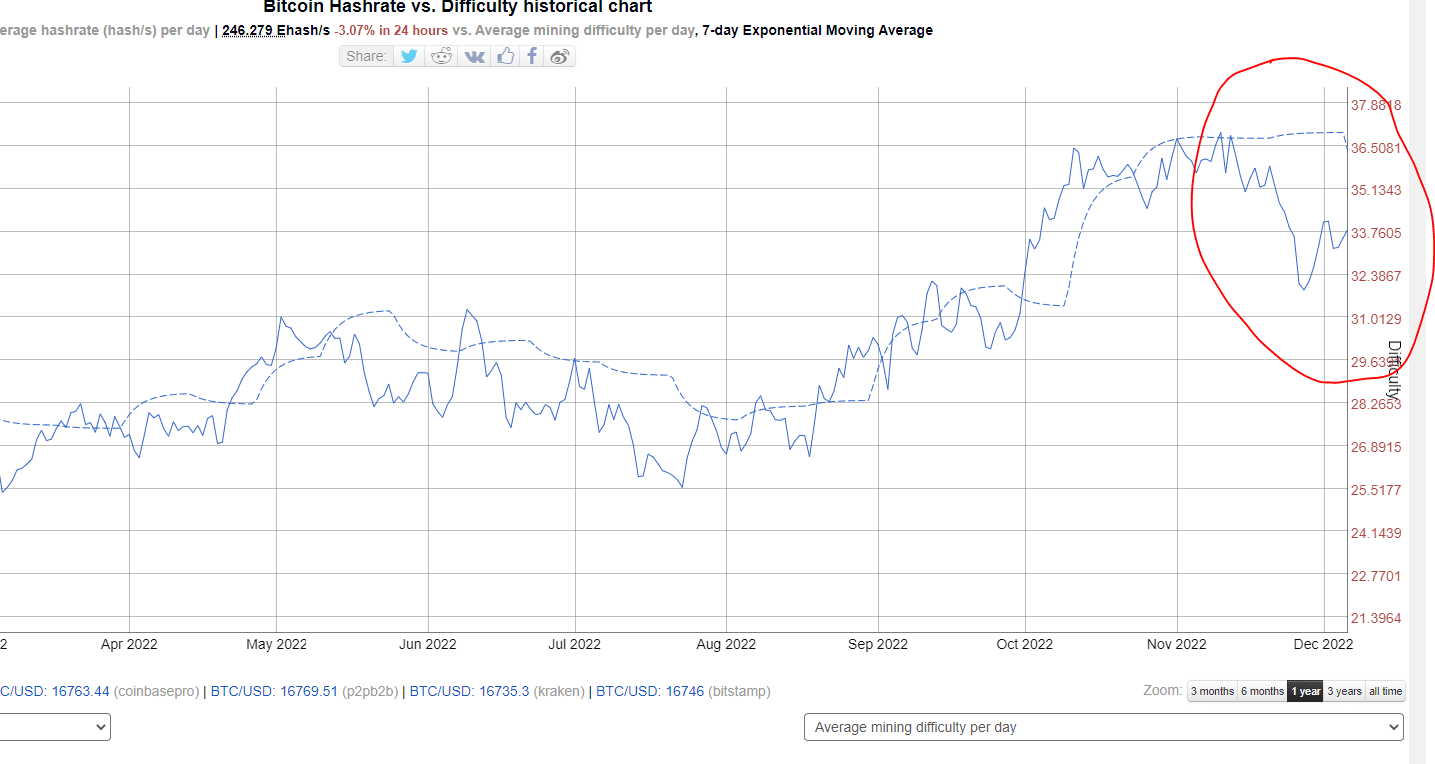The image size is (1435, 764).
Task: Share the chart on Twitter
Action: pyautogui.click(x=409, y=56)
